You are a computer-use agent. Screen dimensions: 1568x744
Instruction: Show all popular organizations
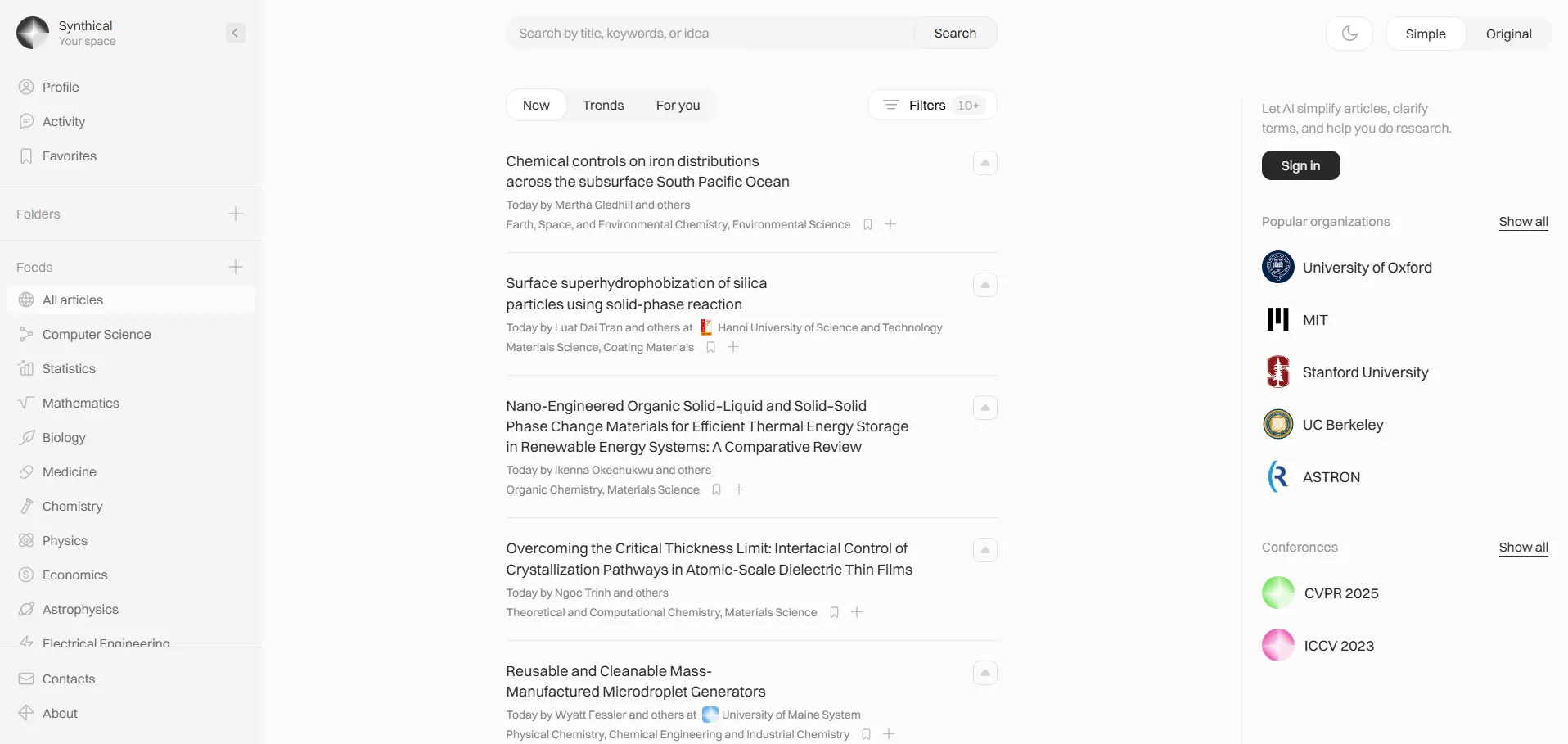click(1523, 222)
